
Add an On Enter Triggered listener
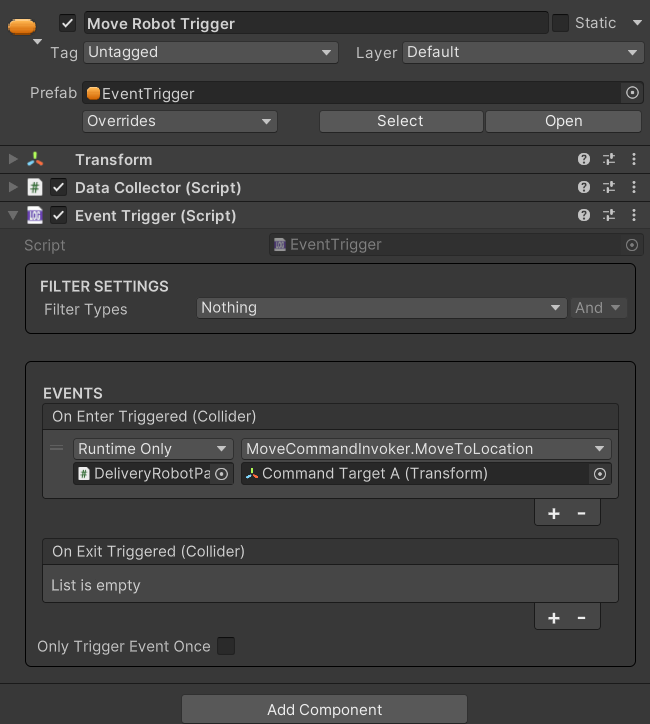coord(554,513)
